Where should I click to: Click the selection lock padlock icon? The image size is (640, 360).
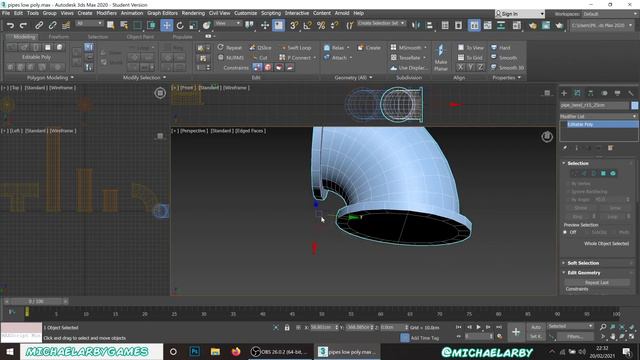tap(287, 327)
